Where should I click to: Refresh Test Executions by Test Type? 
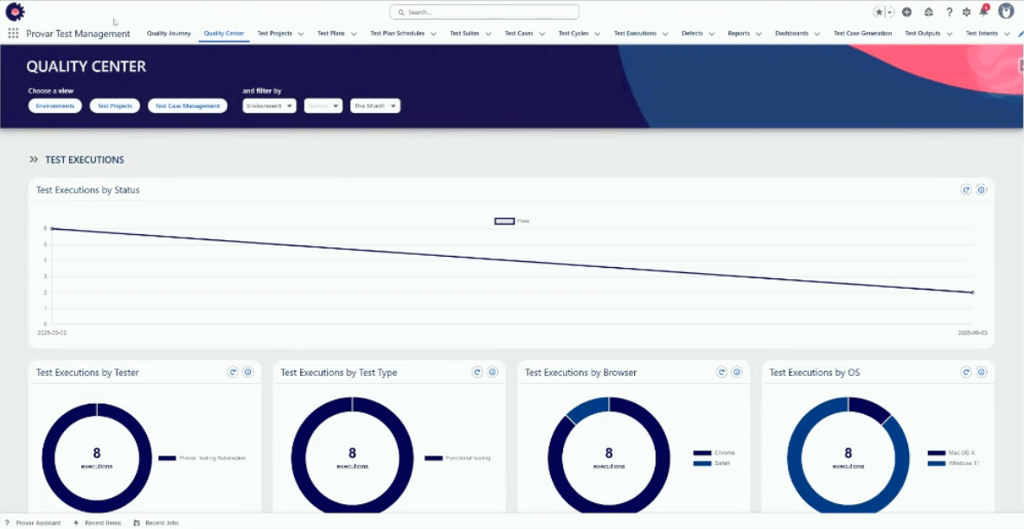[477, 372]
